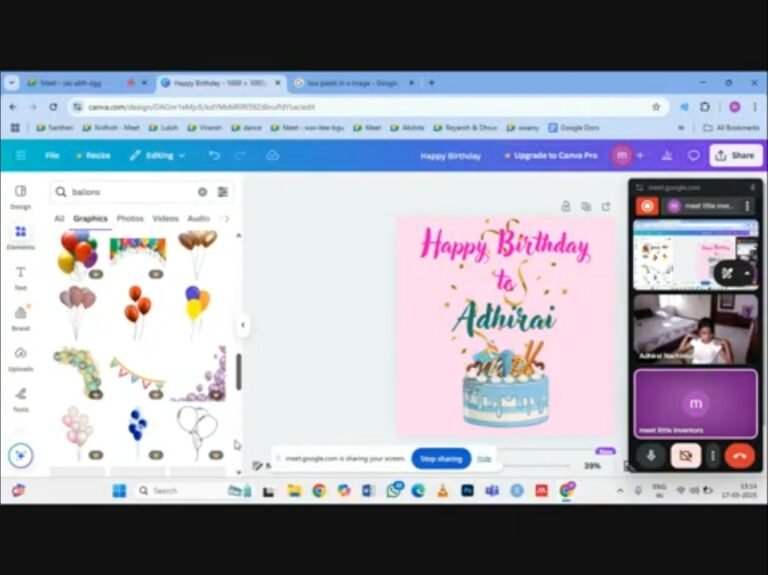
Task: Click the Canva hamburger menu icon
Action: [x=20, y=155]
